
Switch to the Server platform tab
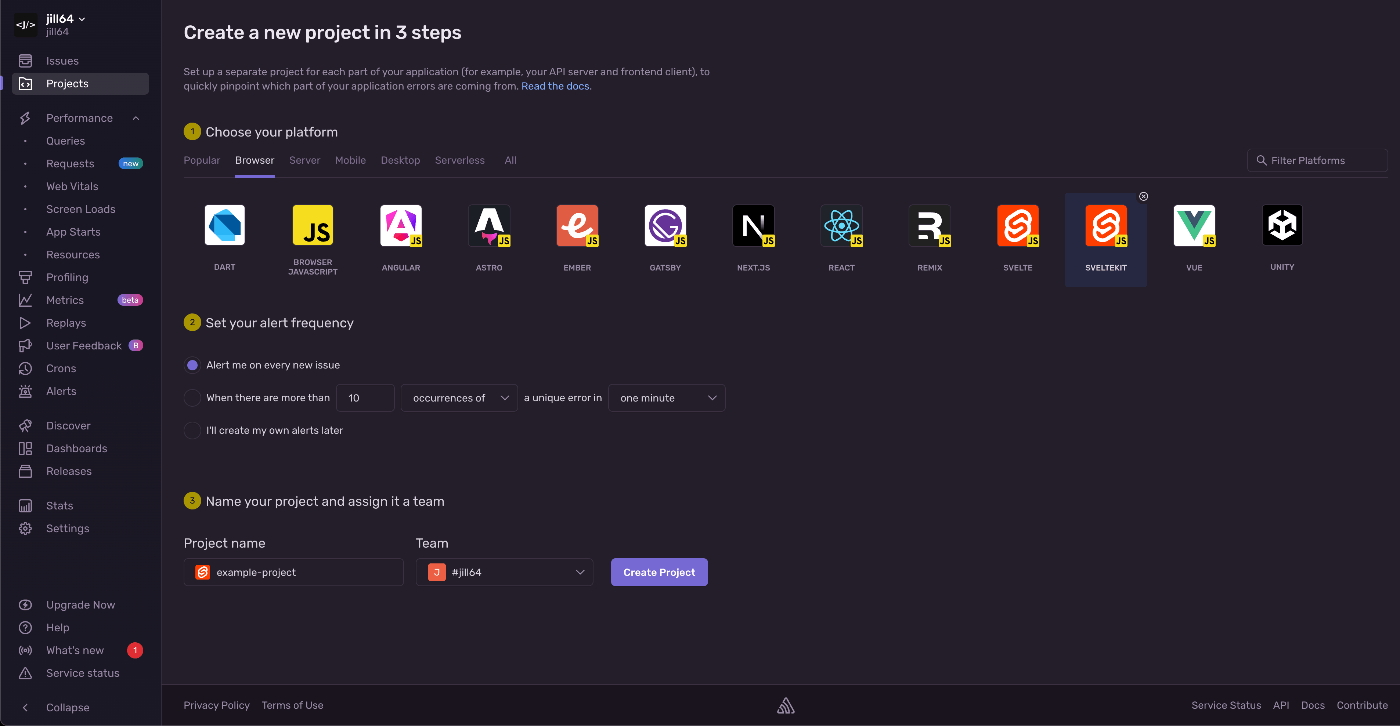(305, 160)
